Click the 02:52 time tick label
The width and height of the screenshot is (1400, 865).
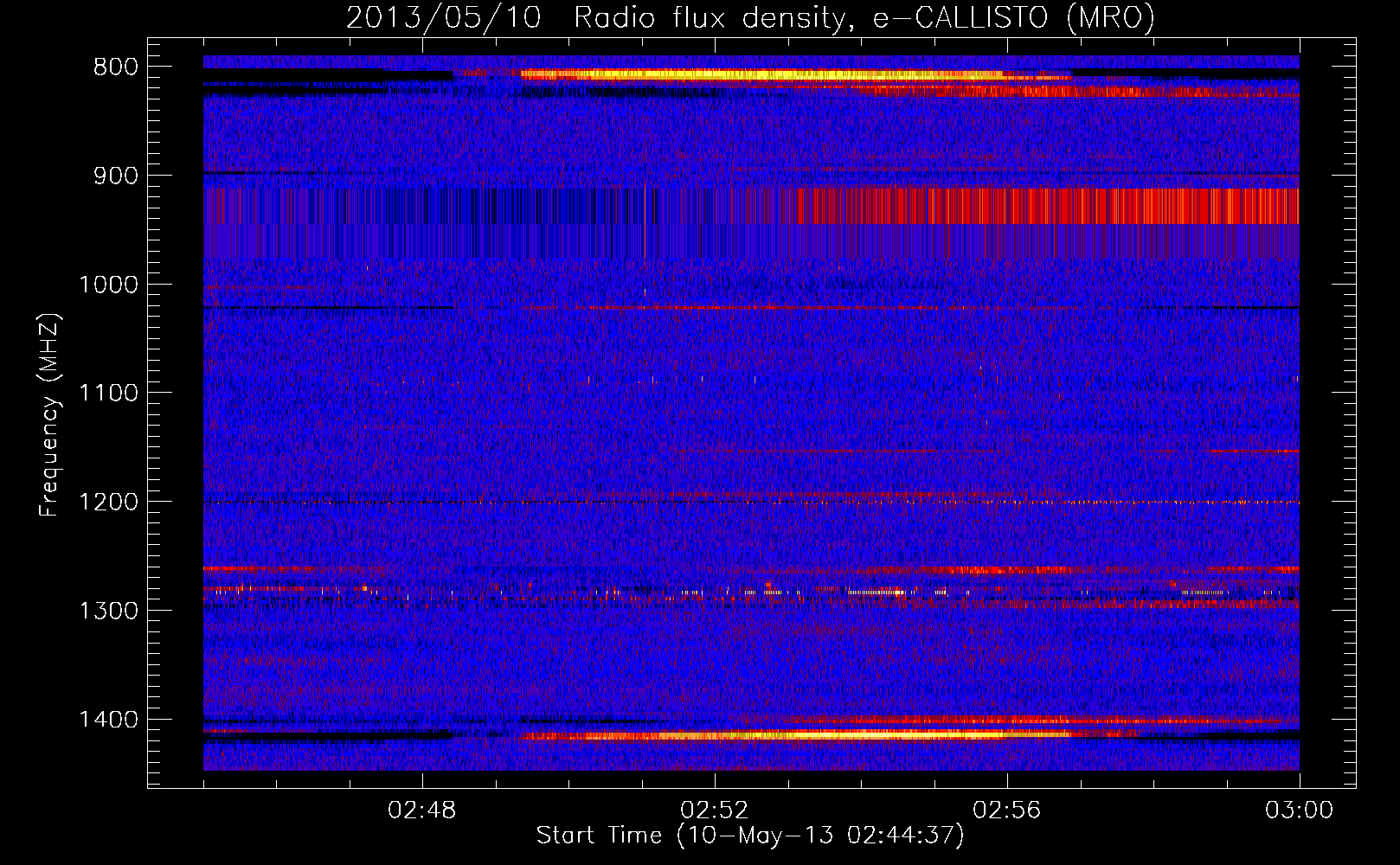[x=715, y=811]
